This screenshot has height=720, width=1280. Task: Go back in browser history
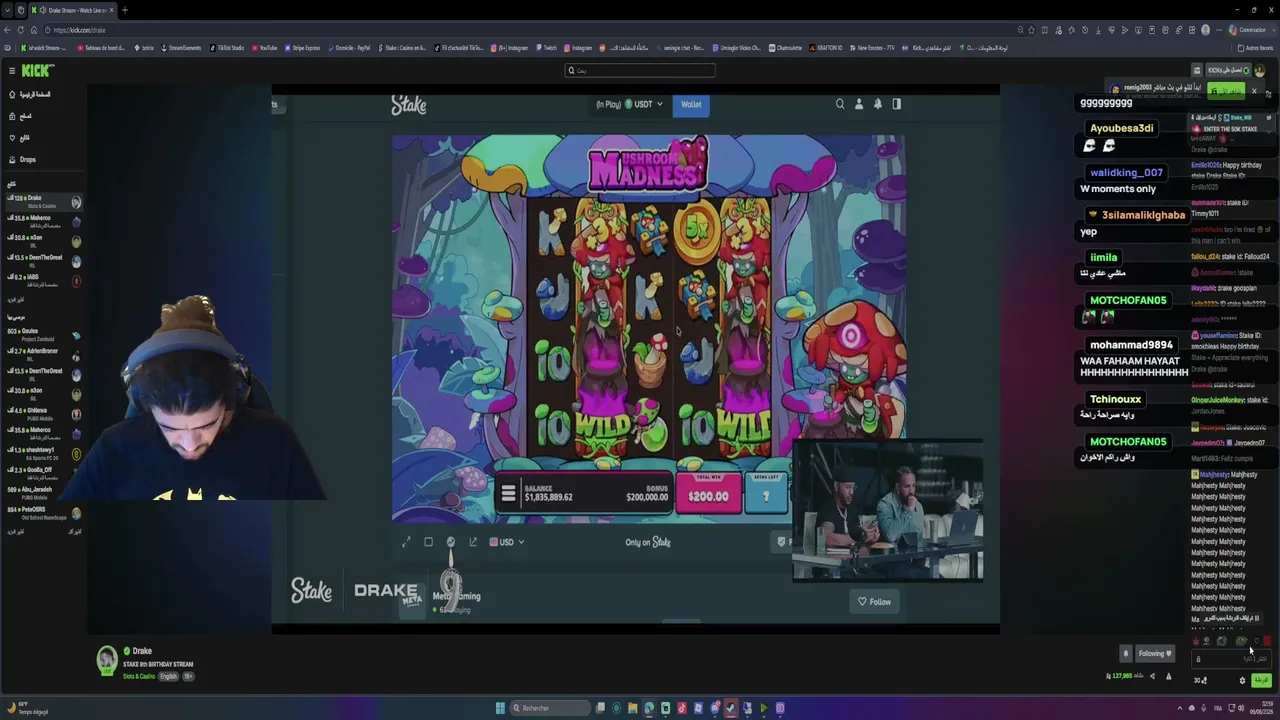point(9,30)
